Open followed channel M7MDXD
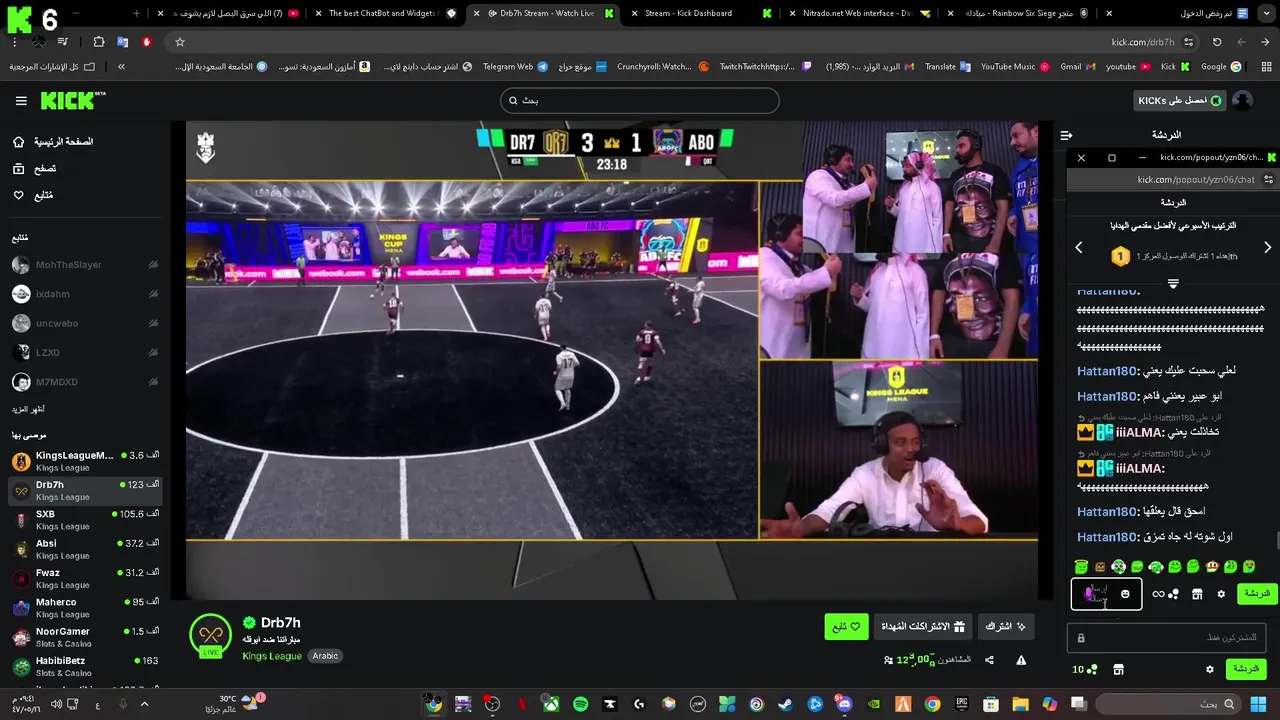This screenshot has height=720, width=1280. coord(85,382)
